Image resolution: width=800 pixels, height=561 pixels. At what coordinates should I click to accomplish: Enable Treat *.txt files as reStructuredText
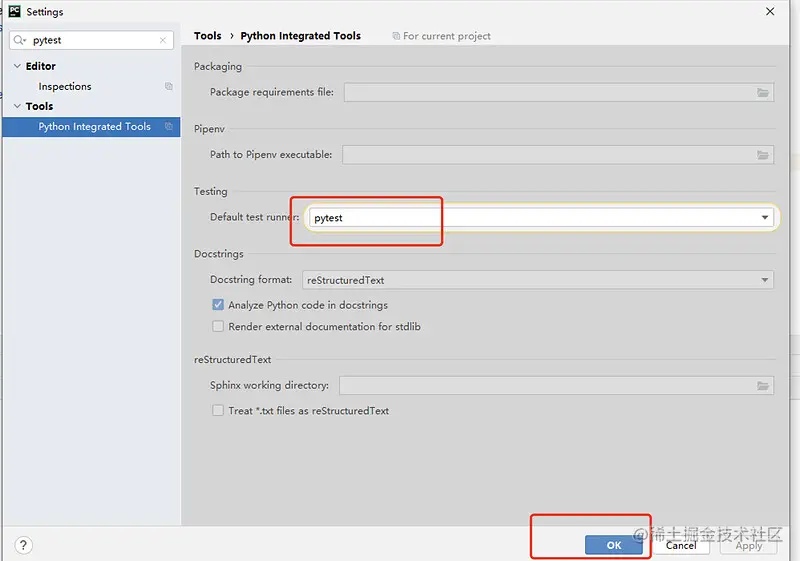[218, 411]
